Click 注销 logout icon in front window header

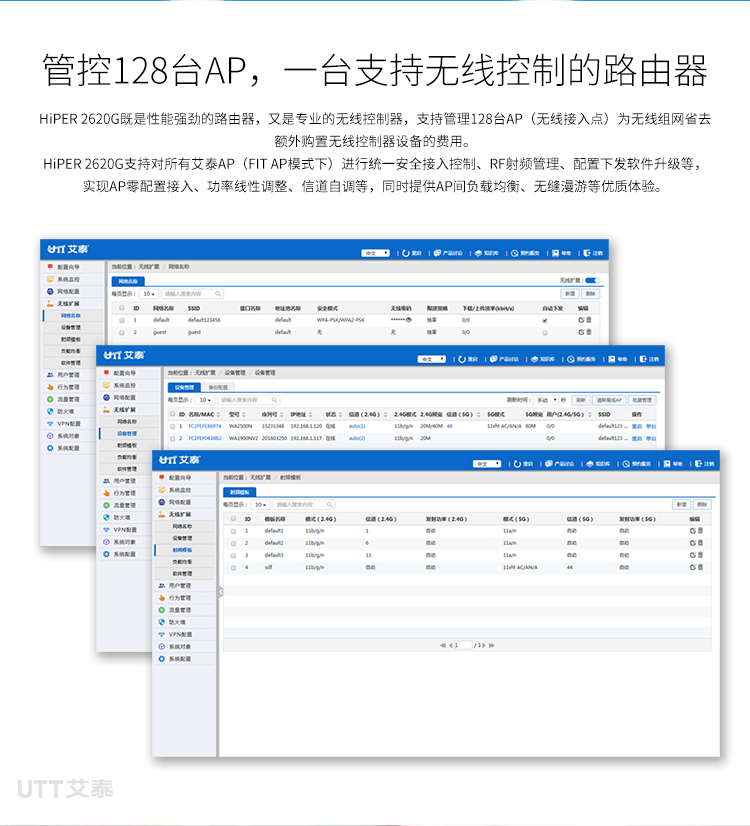click(698, 464)
